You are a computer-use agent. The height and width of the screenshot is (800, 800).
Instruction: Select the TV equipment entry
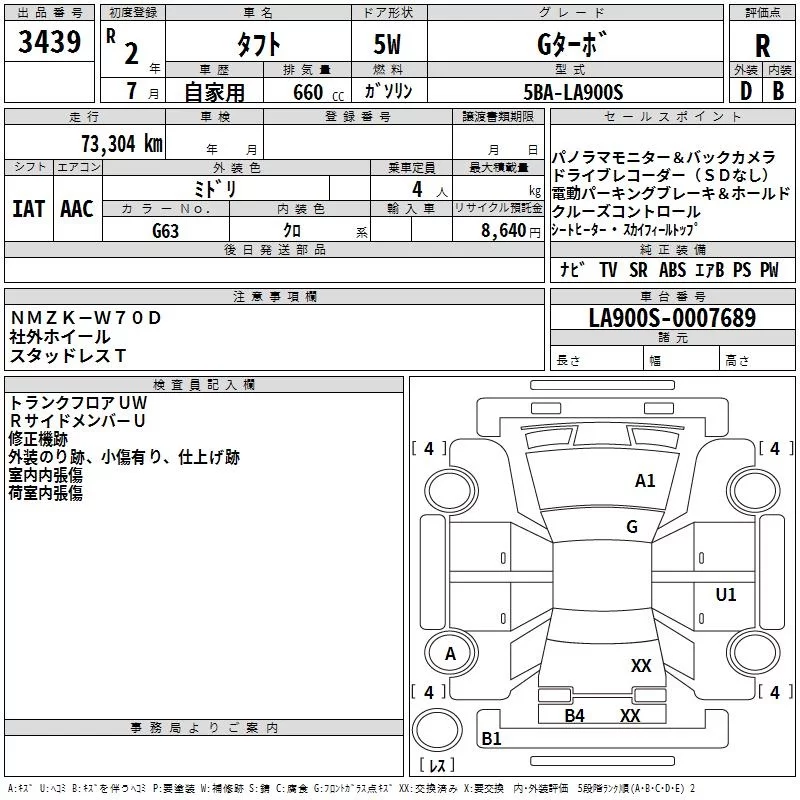click(608, 269)
